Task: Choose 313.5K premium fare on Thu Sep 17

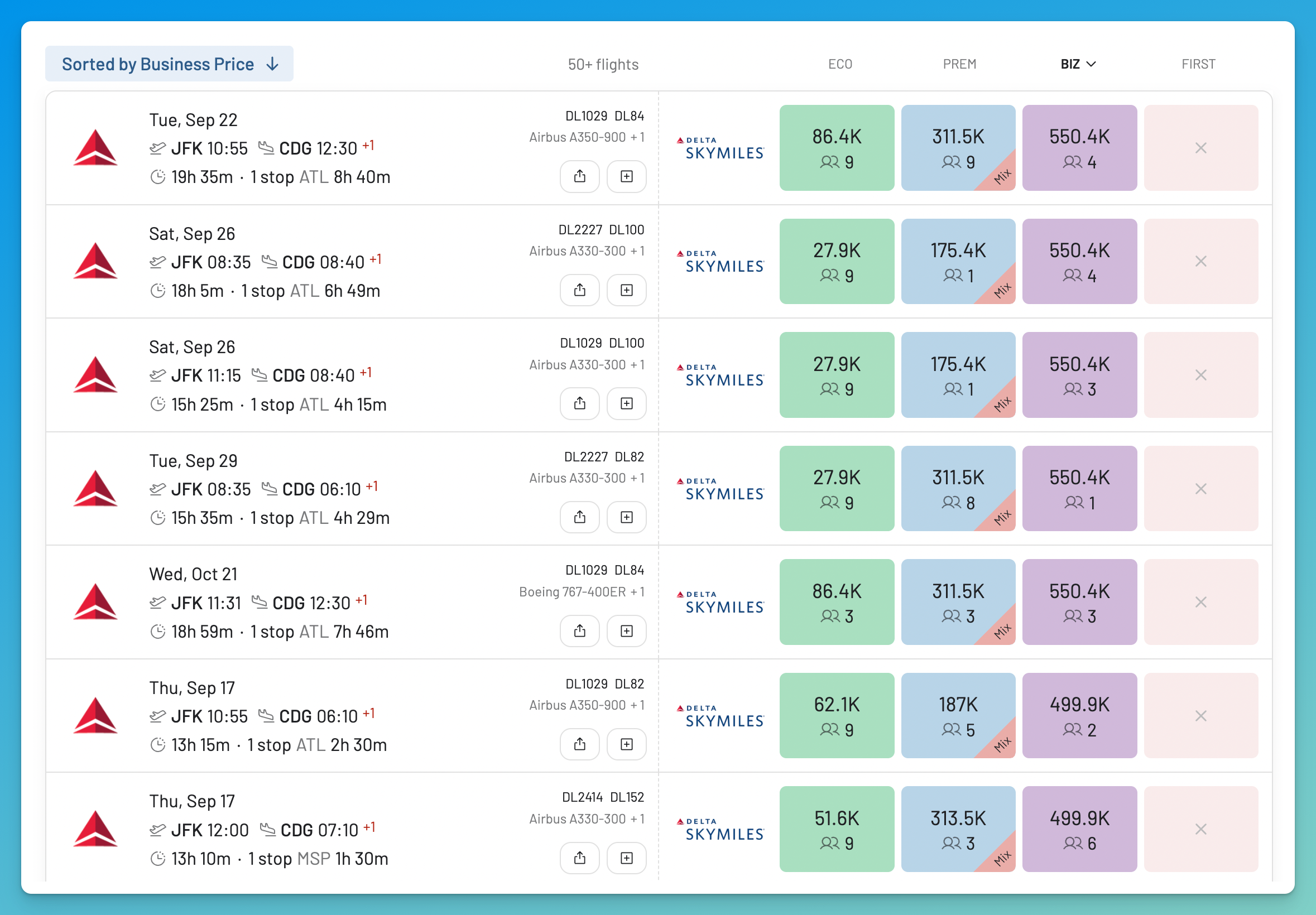Action: 958,829
